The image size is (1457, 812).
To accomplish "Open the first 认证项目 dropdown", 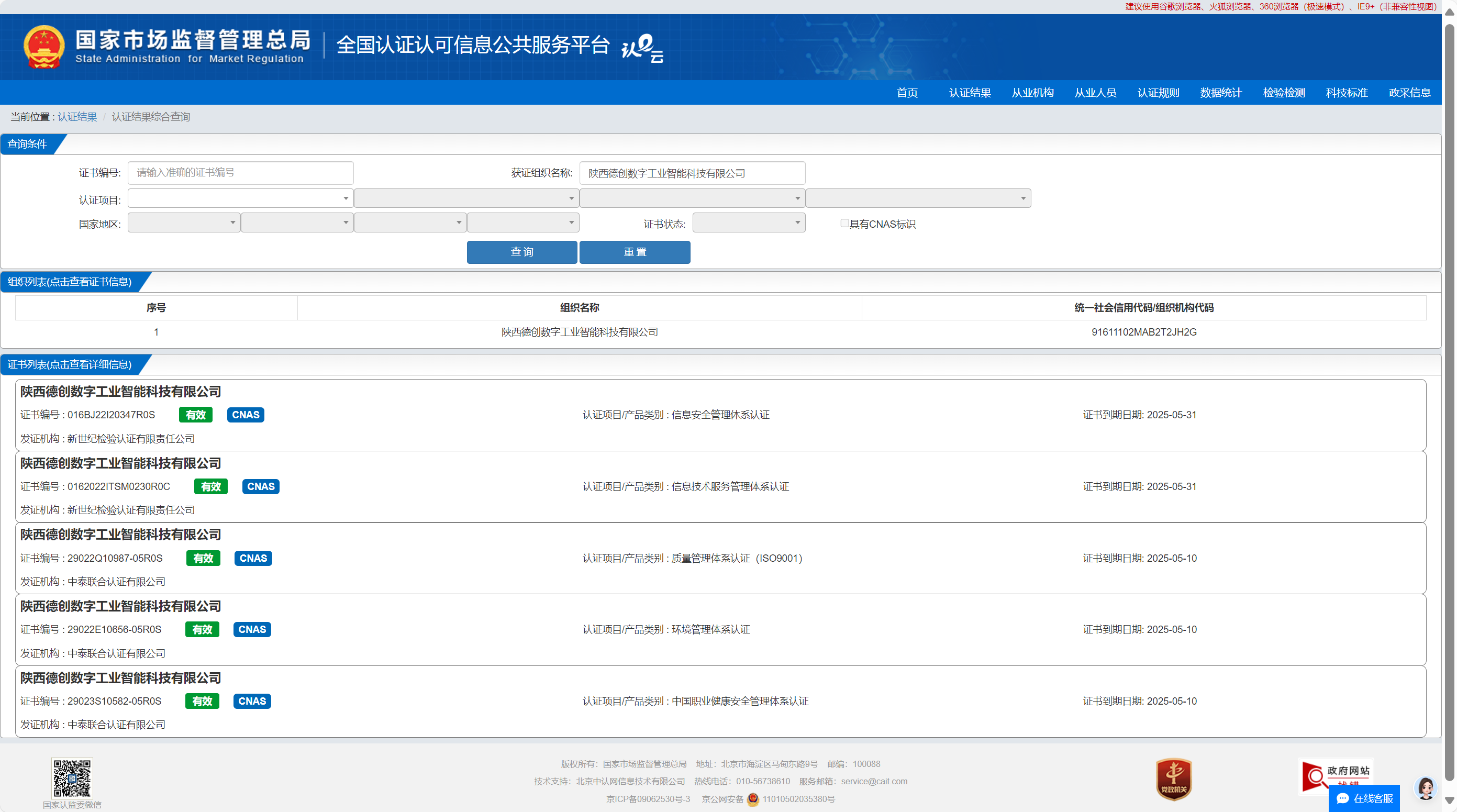I will click(240, 198).
